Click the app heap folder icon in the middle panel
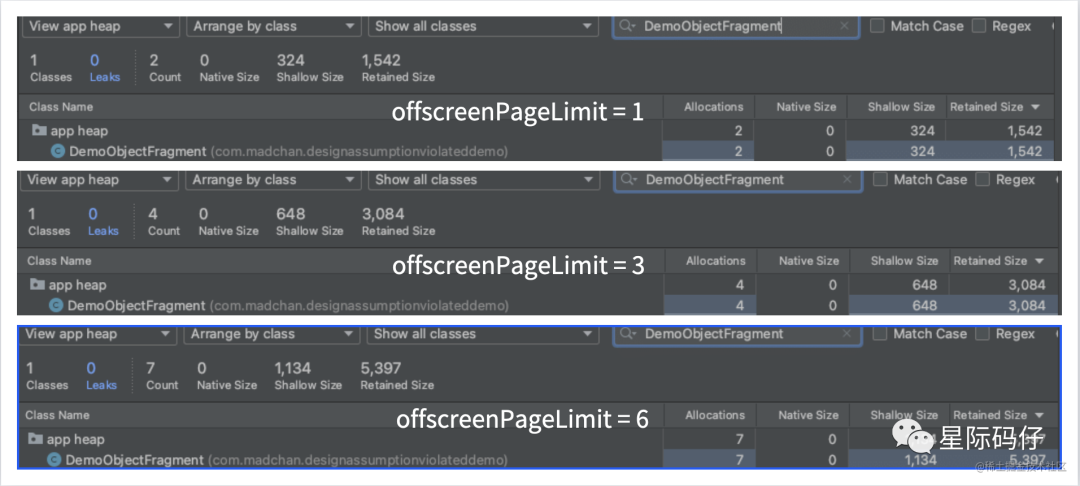Screen dimensions: 1080x486 click(38, 284)
